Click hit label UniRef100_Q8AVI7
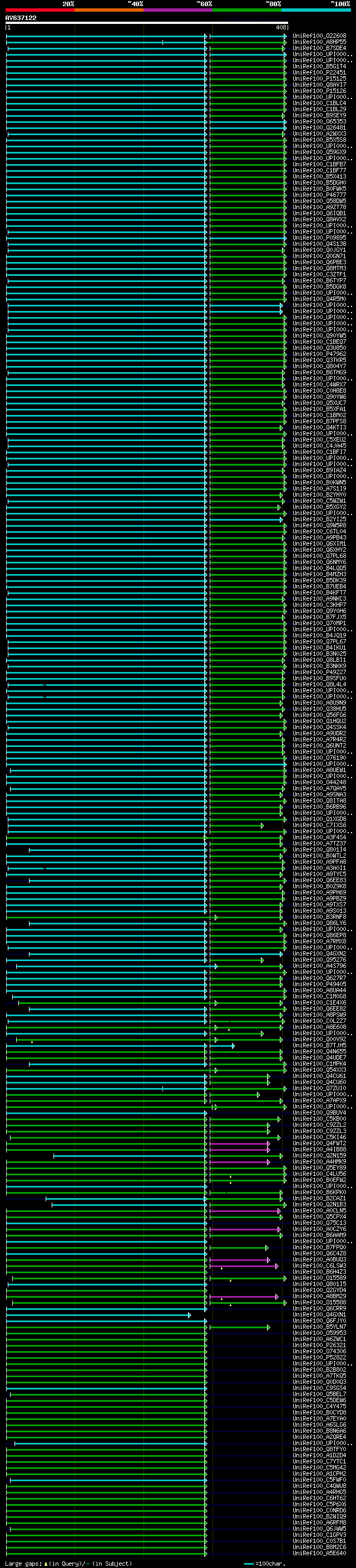 319,85
